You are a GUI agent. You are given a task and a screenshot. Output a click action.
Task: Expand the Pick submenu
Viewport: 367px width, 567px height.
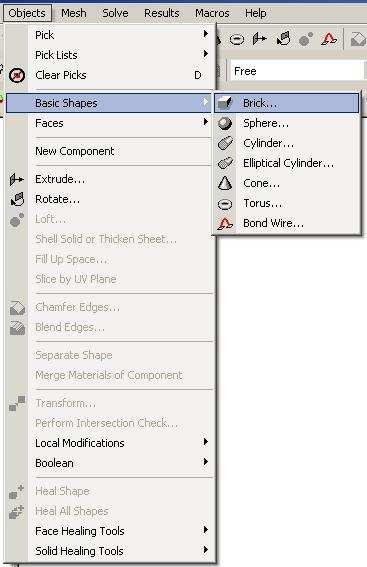(x=123, y=35)
